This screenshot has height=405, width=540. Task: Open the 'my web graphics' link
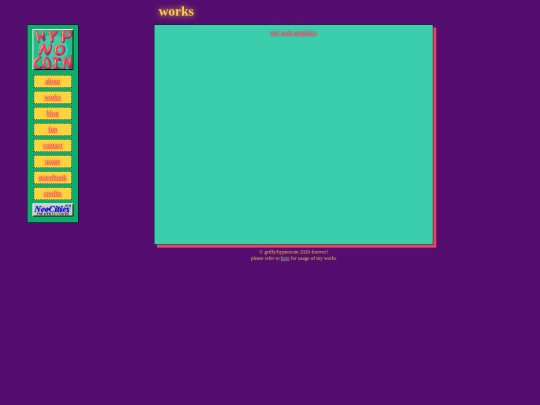[293, 33]
